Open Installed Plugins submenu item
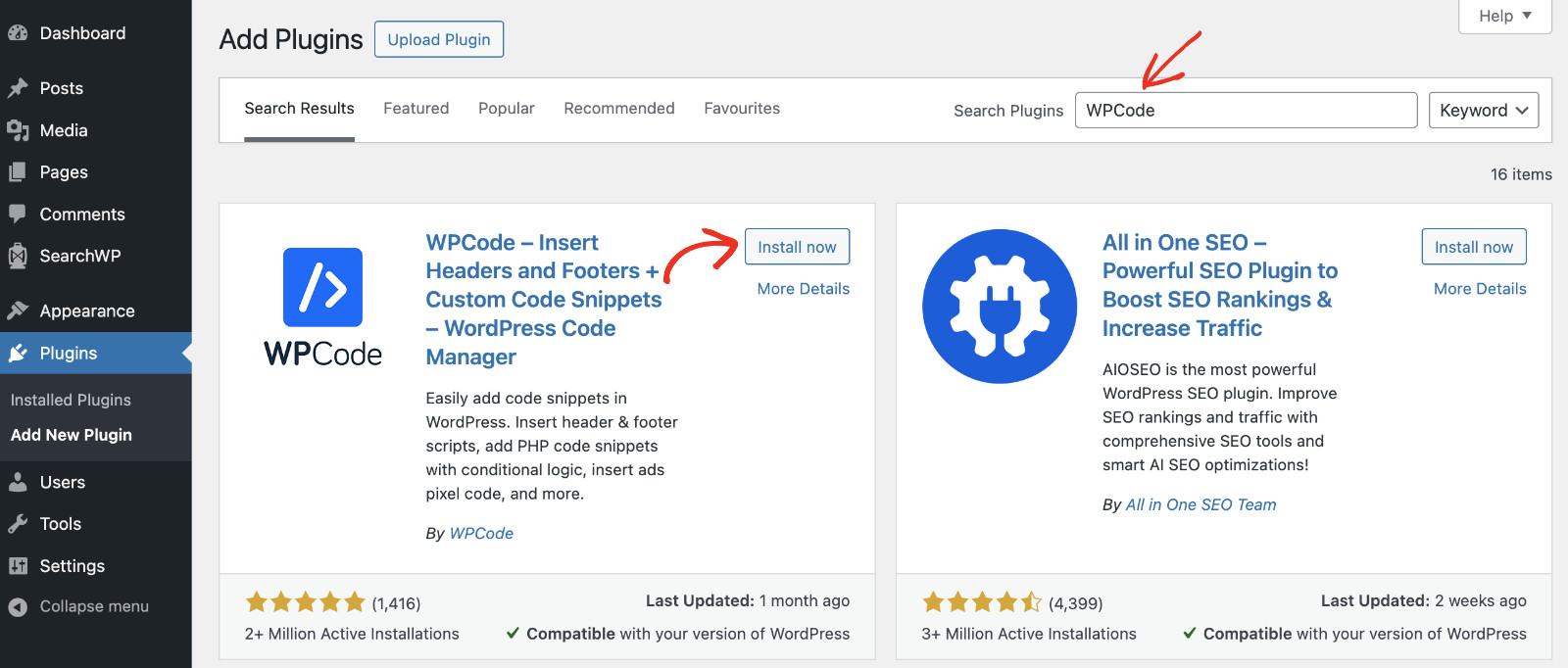The width and height of the screenshot is (1568, 668). point(71,400)
